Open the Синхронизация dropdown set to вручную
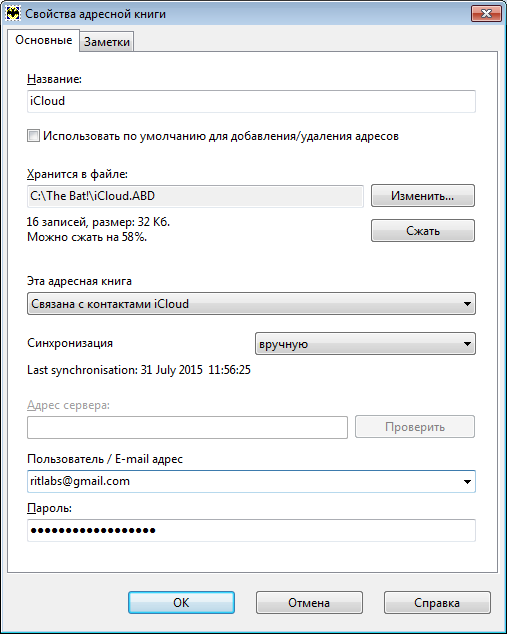This screenshot has width=507, height=634. [x=365, y=344]
